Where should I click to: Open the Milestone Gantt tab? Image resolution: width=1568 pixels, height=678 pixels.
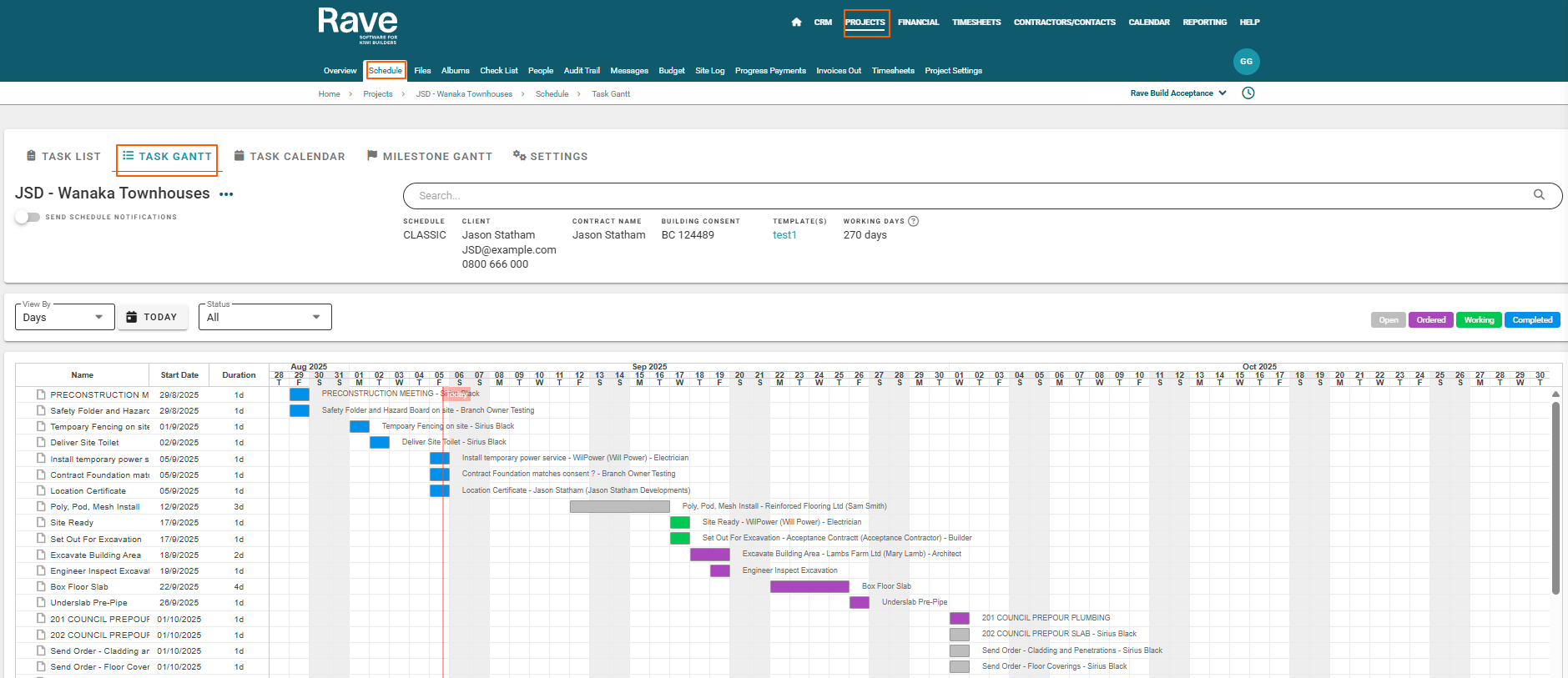point(429,156)
